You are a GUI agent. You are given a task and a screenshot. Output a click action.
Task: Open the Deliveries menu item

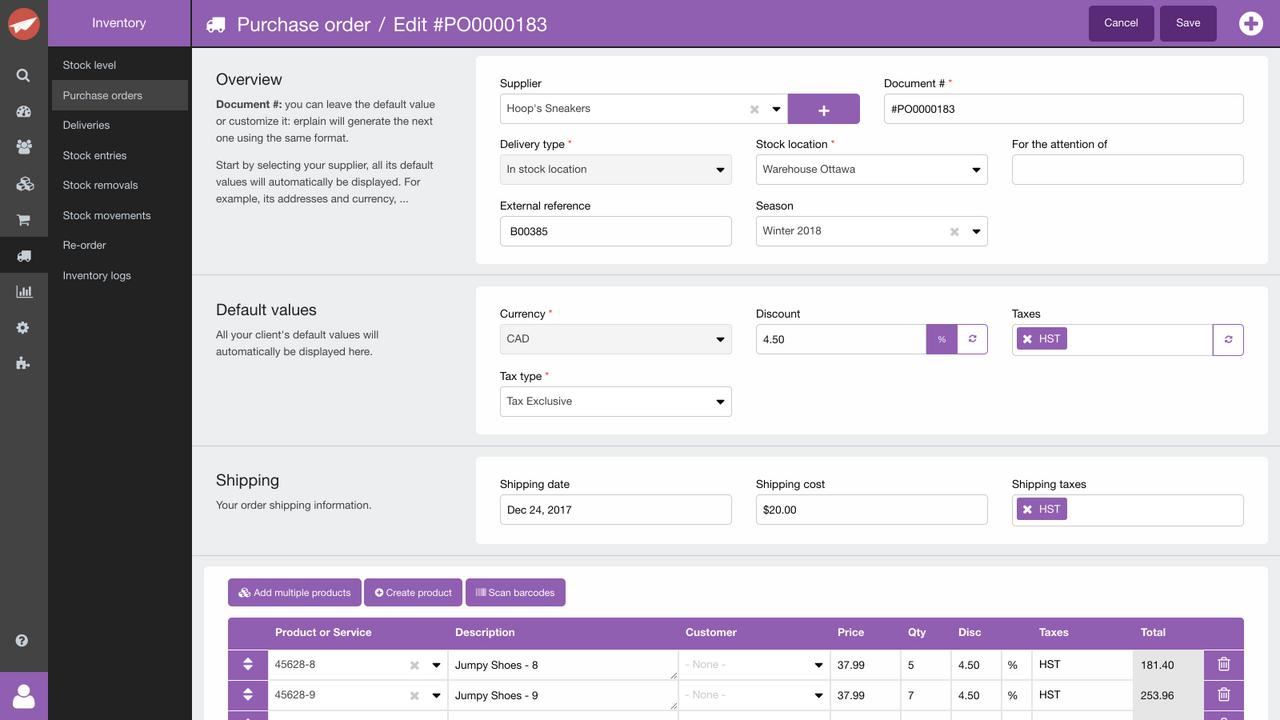tap(86, 125)
